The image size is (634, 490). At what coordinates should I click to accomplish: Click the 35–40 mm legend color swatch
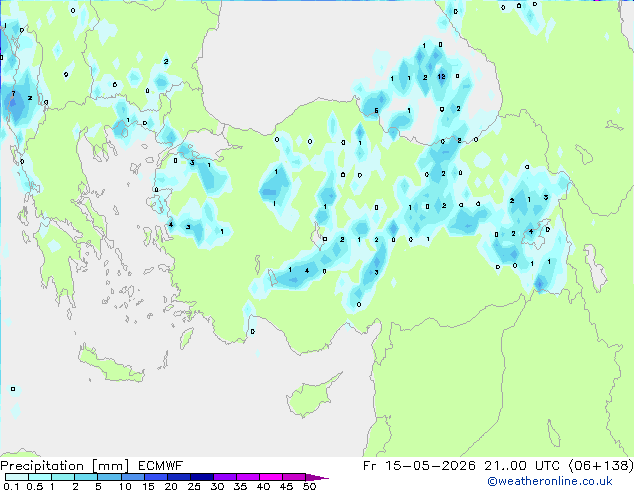[247, 477]
